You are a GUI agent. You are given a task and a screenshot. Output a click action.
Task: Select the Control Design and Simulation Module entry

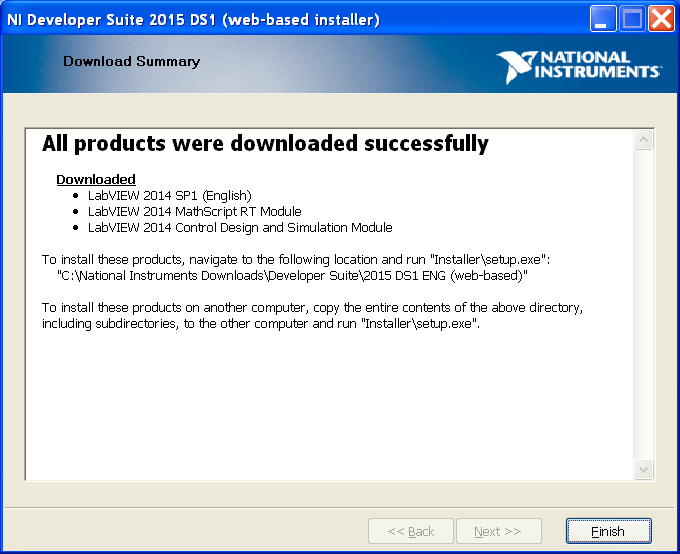pyautogui.click(x=240, y=227)
